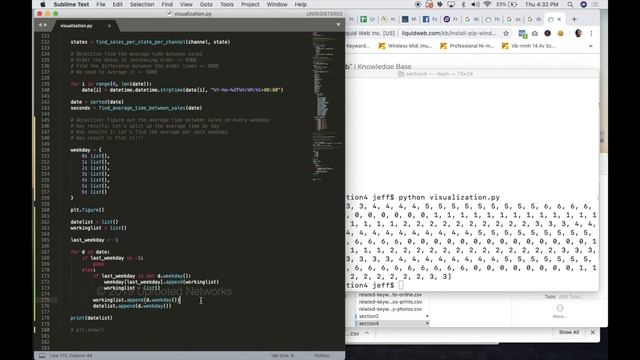Open the Window menu

click(277, 4)
